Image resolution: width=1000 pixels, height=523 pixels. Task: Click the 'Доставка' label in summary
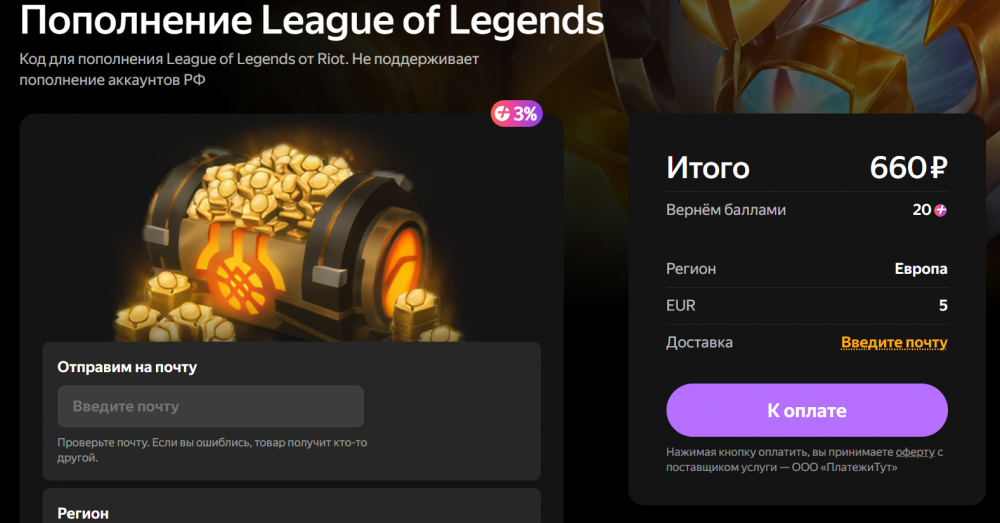(x=699, y=343)
